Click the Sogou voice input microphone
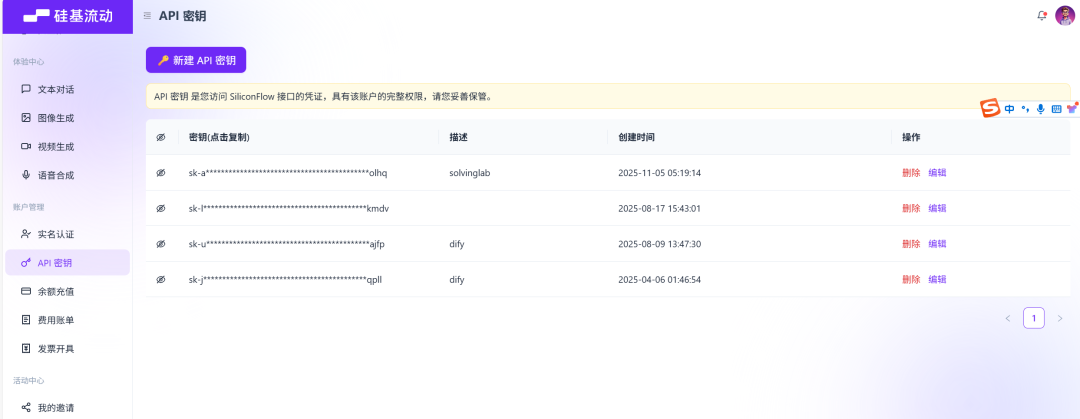The width and height of the screenshot is (1080, 419). (1041, 109)
